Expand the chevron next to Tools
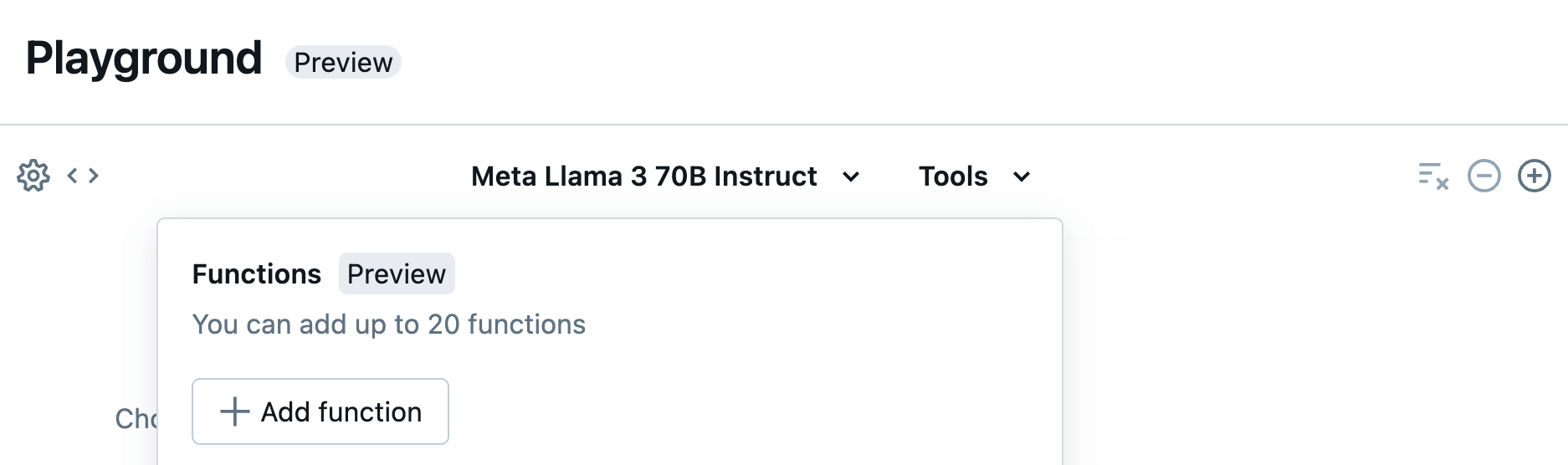Screen dimensions: 1568x465 tap(1022, 176)
